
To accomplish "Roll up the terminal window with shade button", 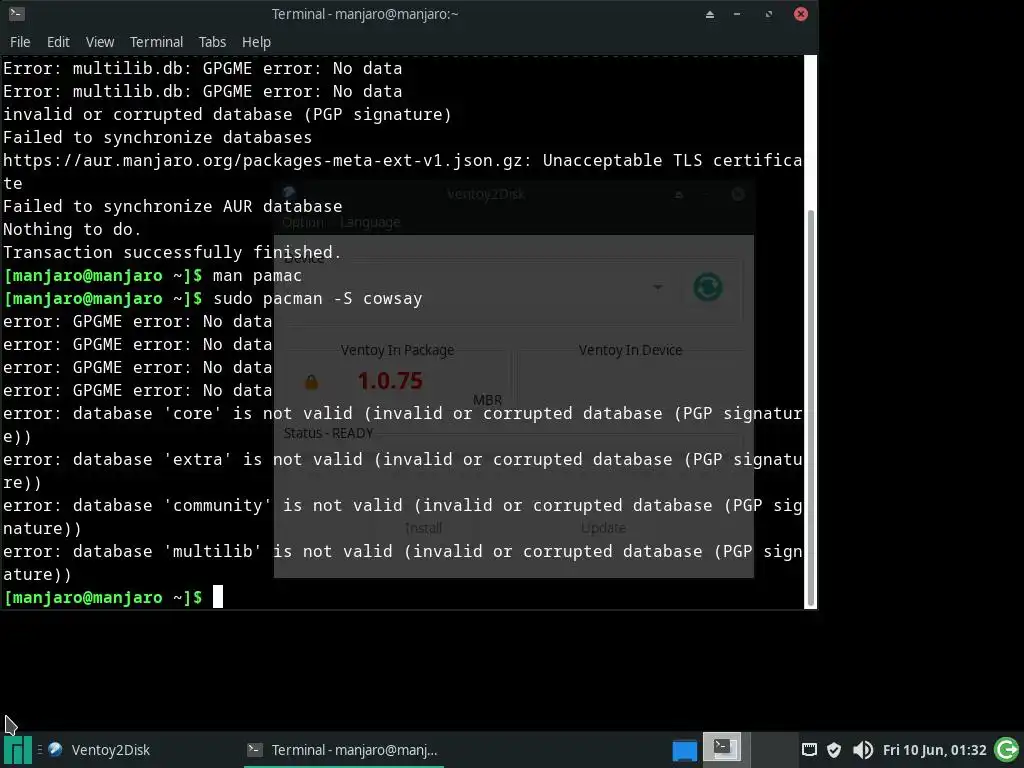I will click(709, 14).
